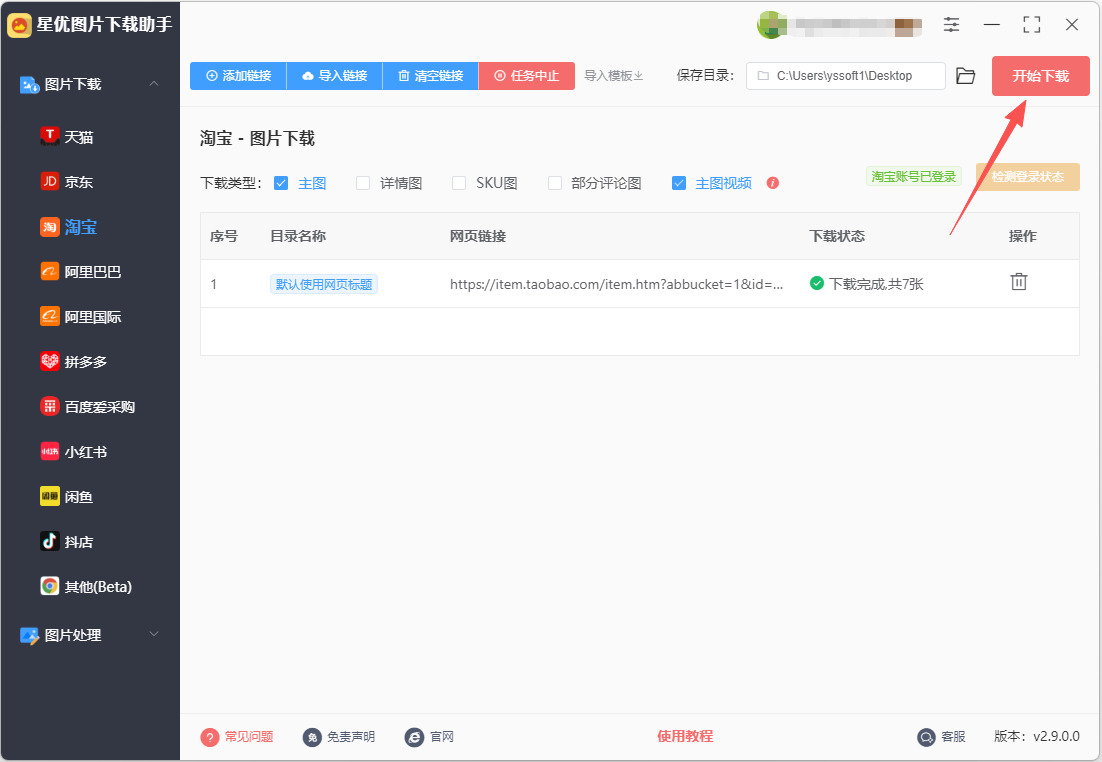Click 添加链接 add link button
This screenshot has width=1102, height=762.
click(x=238, y=76)
